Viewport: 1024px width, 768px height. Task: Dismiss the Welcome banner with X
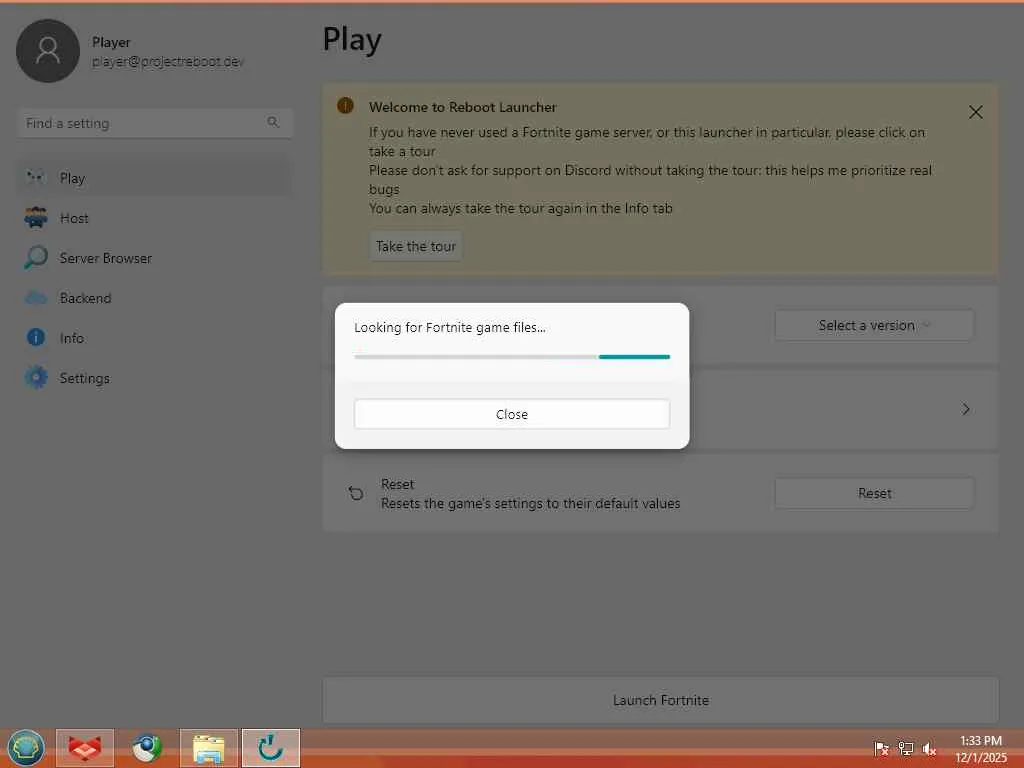(976, 112)
